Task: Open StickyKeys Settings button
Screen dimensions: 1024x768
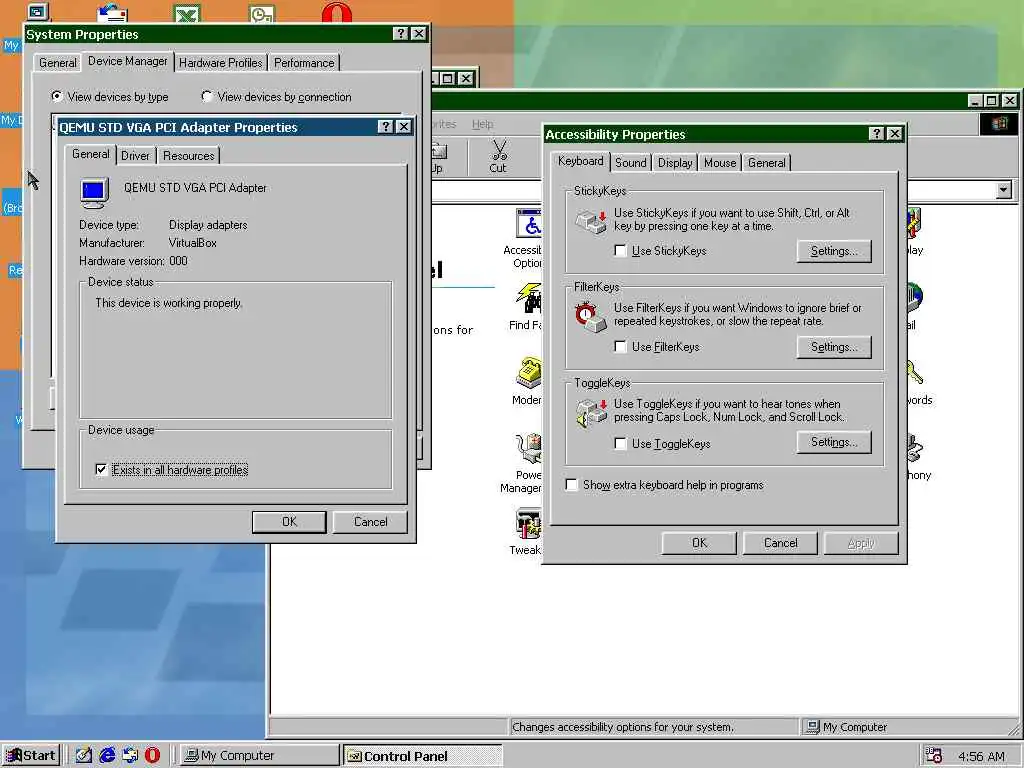Action: (x=834, y=251)
